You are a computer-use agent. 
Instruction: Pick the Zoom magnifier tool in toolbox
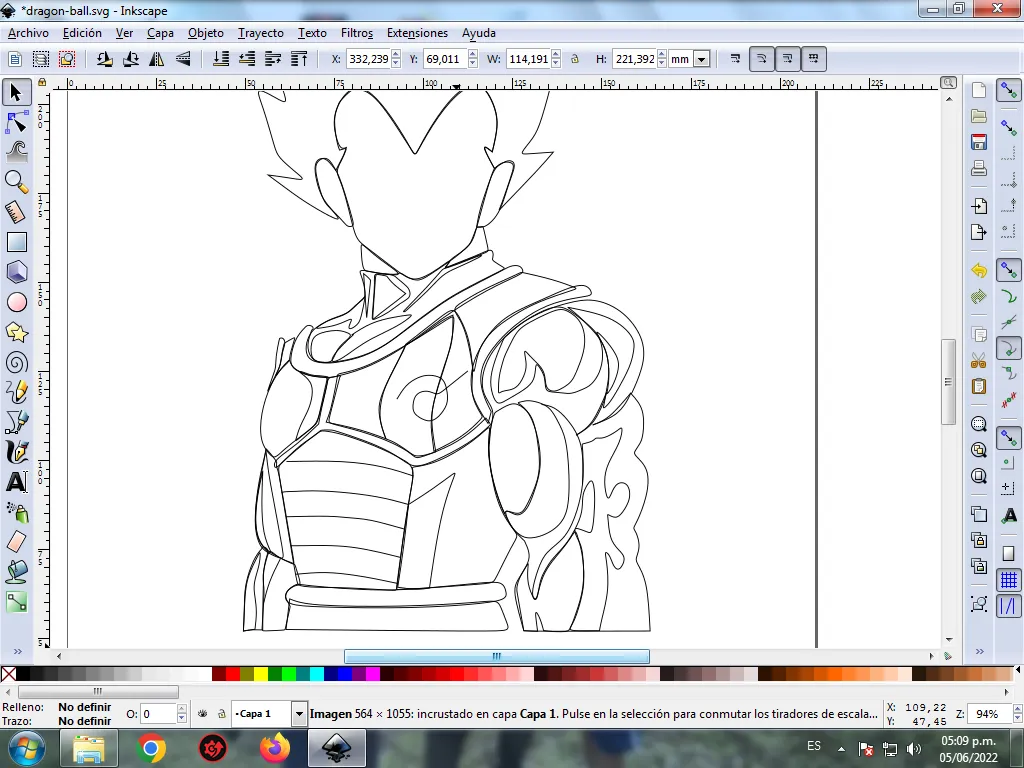point(16,182)
